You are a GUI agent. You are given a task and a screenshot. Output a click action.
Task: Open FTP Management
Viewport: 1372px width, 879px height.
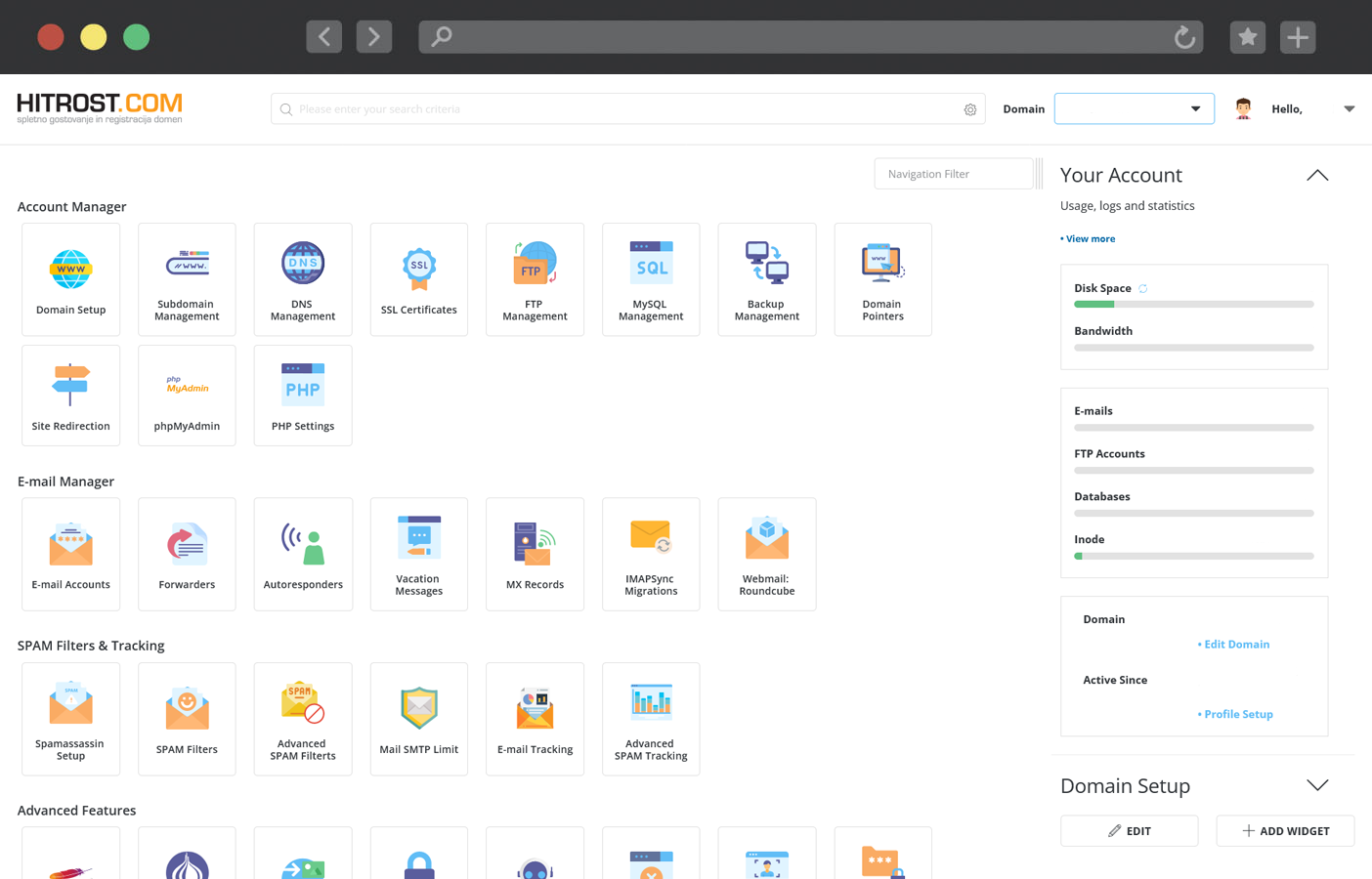click(535, 279)
